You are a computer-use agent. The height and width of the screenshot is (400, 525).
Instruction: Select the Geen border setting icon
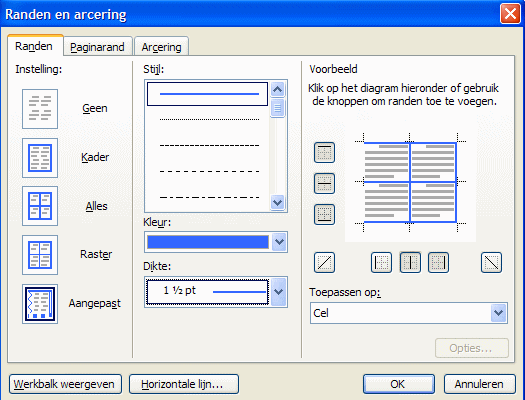click(40, 109)
